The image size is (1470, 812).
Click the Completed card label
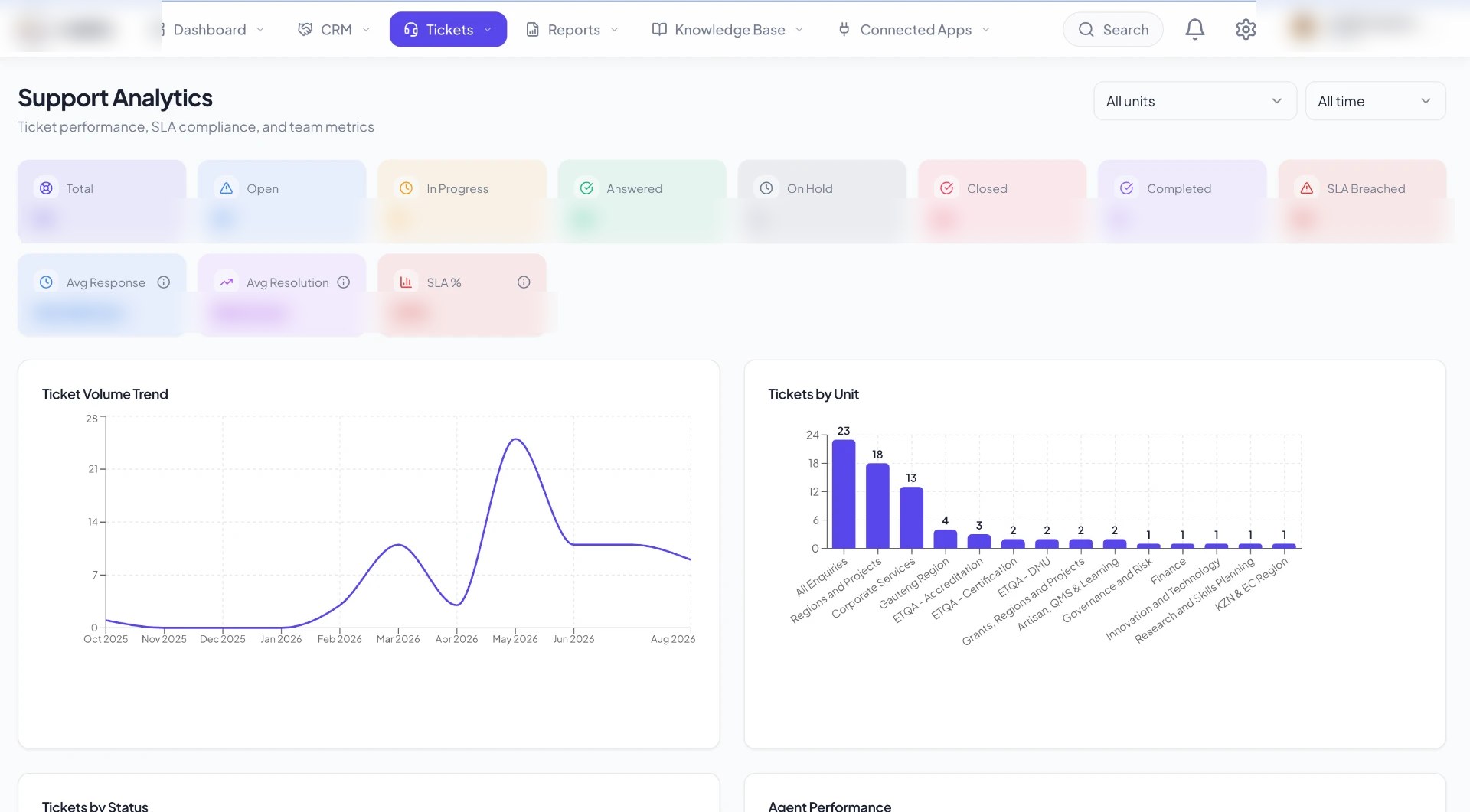coord(1179,188)
